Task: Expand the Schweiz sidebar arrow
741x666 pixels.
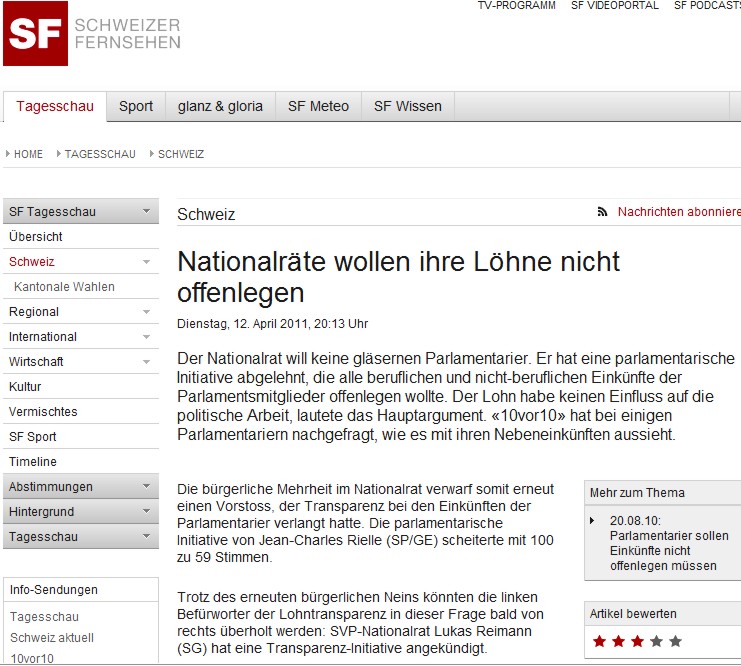Action: [x=146, y=262]
